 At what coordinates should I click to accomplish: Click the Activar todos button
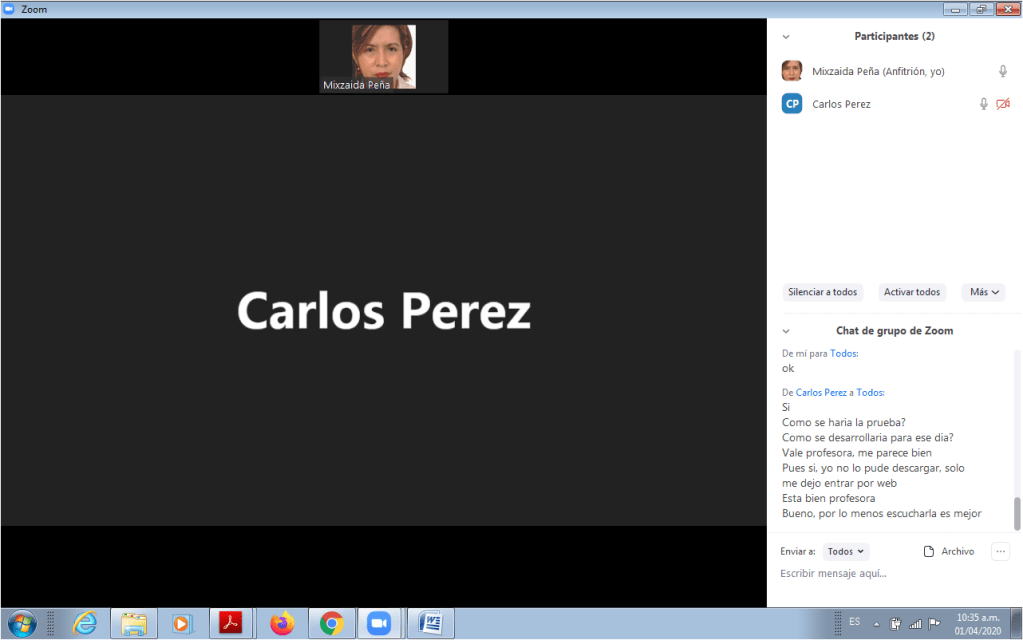[911, 292]
